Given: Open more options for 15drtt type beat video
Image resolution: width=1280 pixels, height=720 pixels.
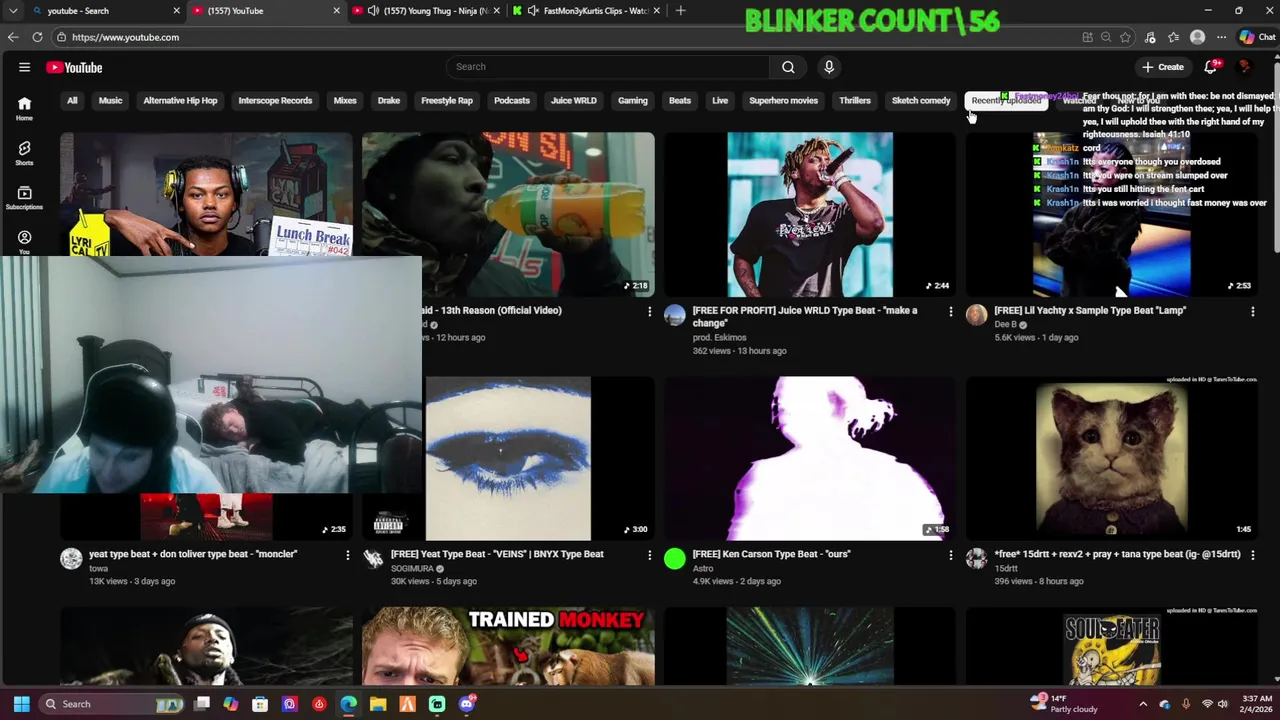Looking at the screenshot, I should click(1253, 555).
